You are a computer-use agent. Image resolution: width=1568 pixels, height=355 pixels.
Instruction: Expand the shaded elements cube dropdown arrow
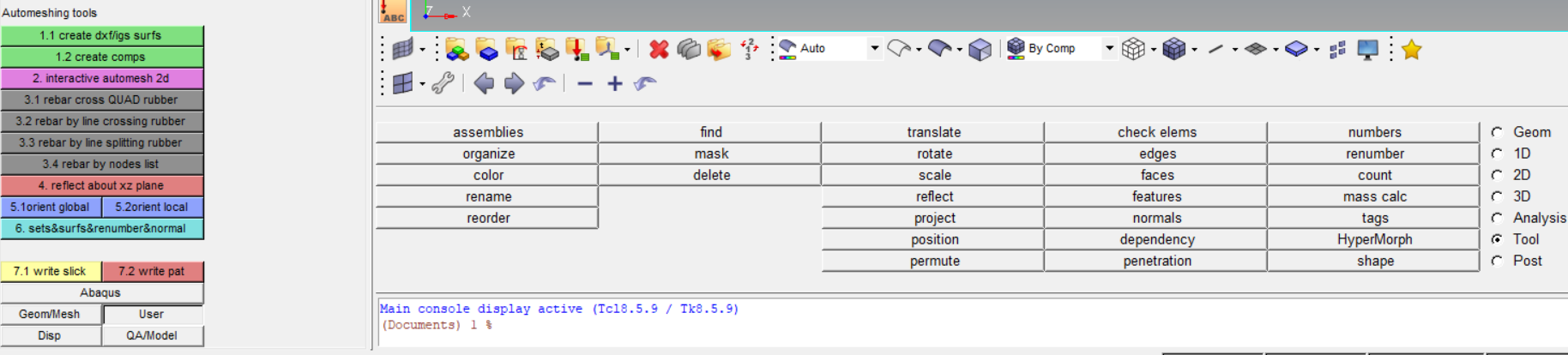tap(1194, 50)
